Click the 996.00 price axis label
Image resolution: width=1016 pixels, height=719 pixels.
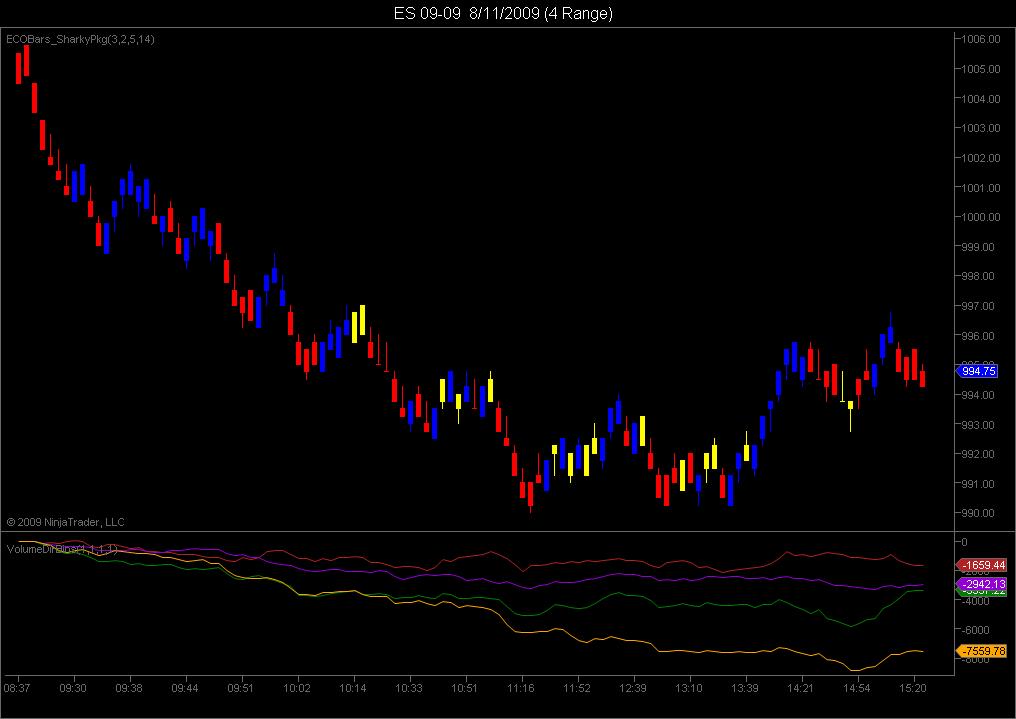(978, 336)
